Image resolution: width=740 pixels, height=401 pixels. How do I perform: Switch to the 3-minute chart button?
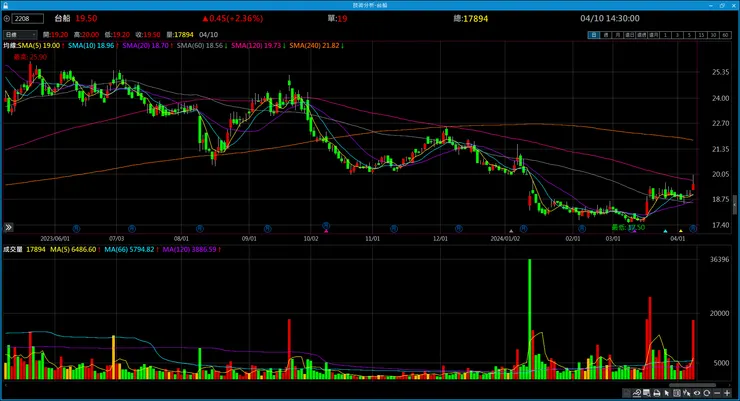[x=677, y=35]
